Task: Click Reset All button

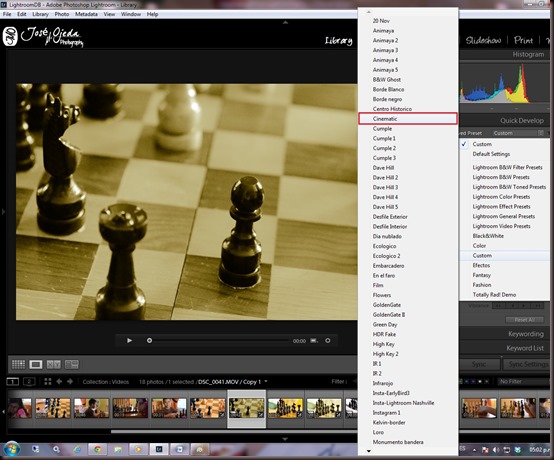Action: pos(524,320)
